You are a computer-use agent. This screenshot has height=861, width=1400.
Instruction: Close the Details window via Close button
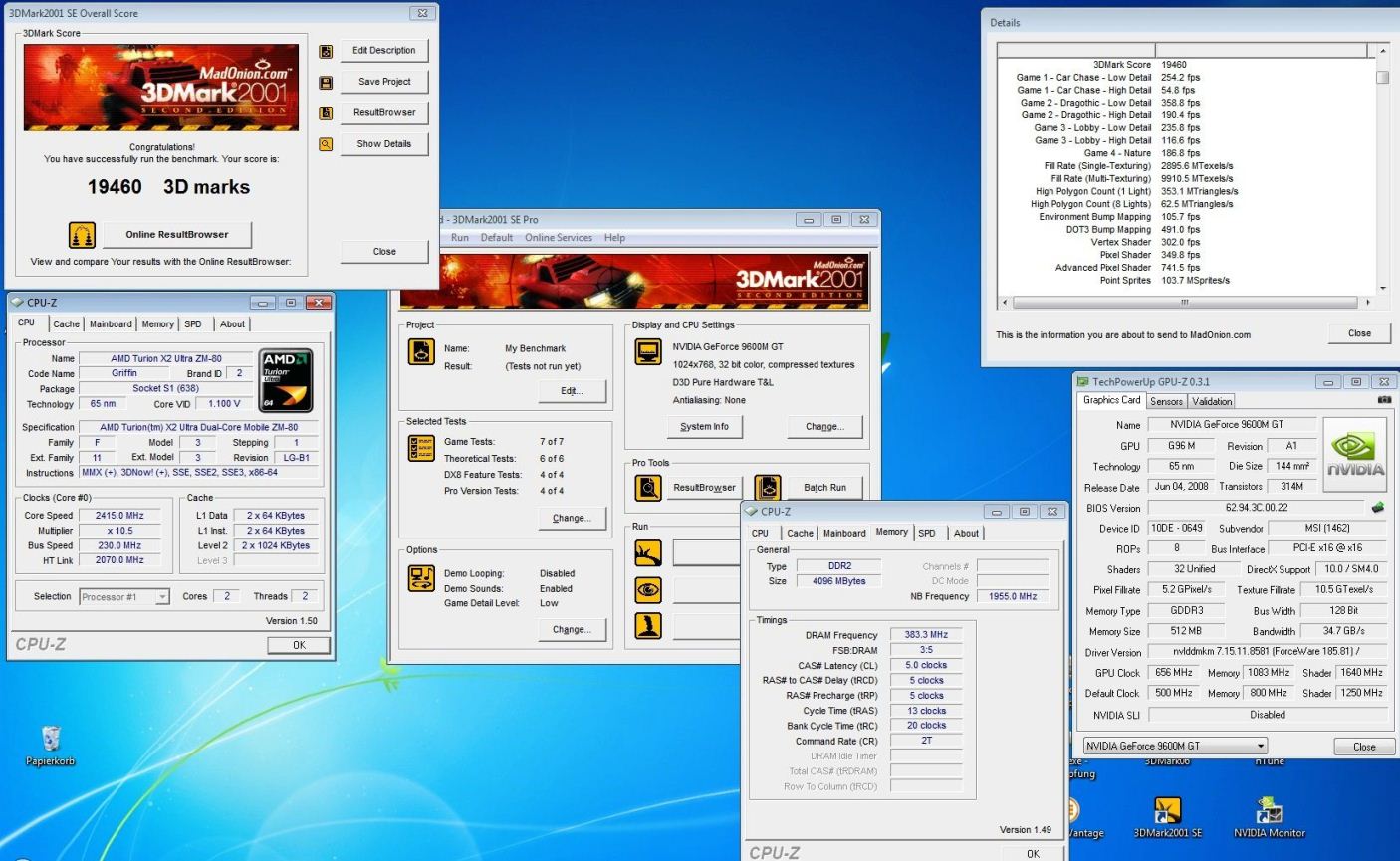[1359, 333]
